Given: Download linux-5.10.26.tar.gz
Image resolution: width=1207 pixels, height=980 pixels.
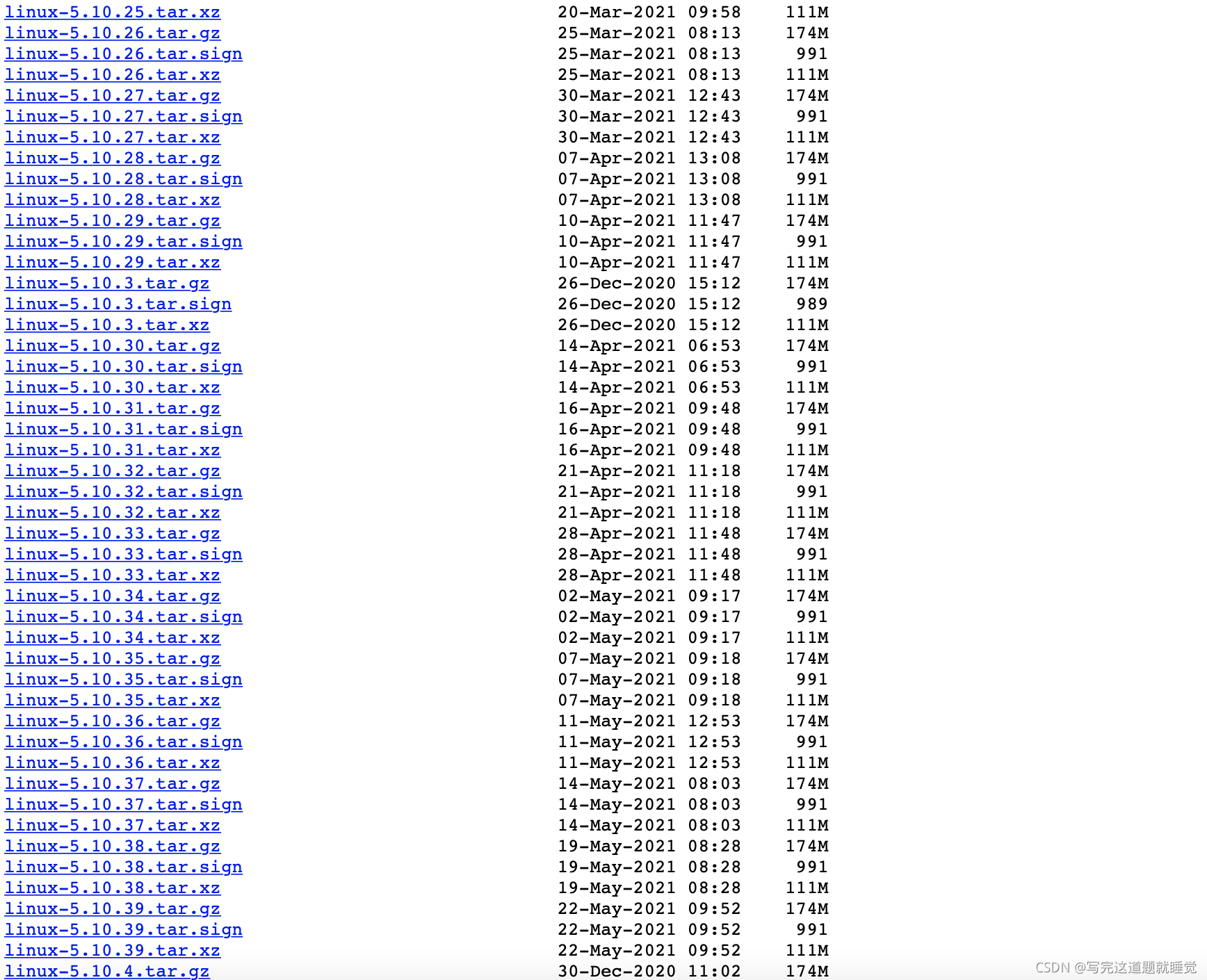Looking at the screenshot, I should 113,33.
